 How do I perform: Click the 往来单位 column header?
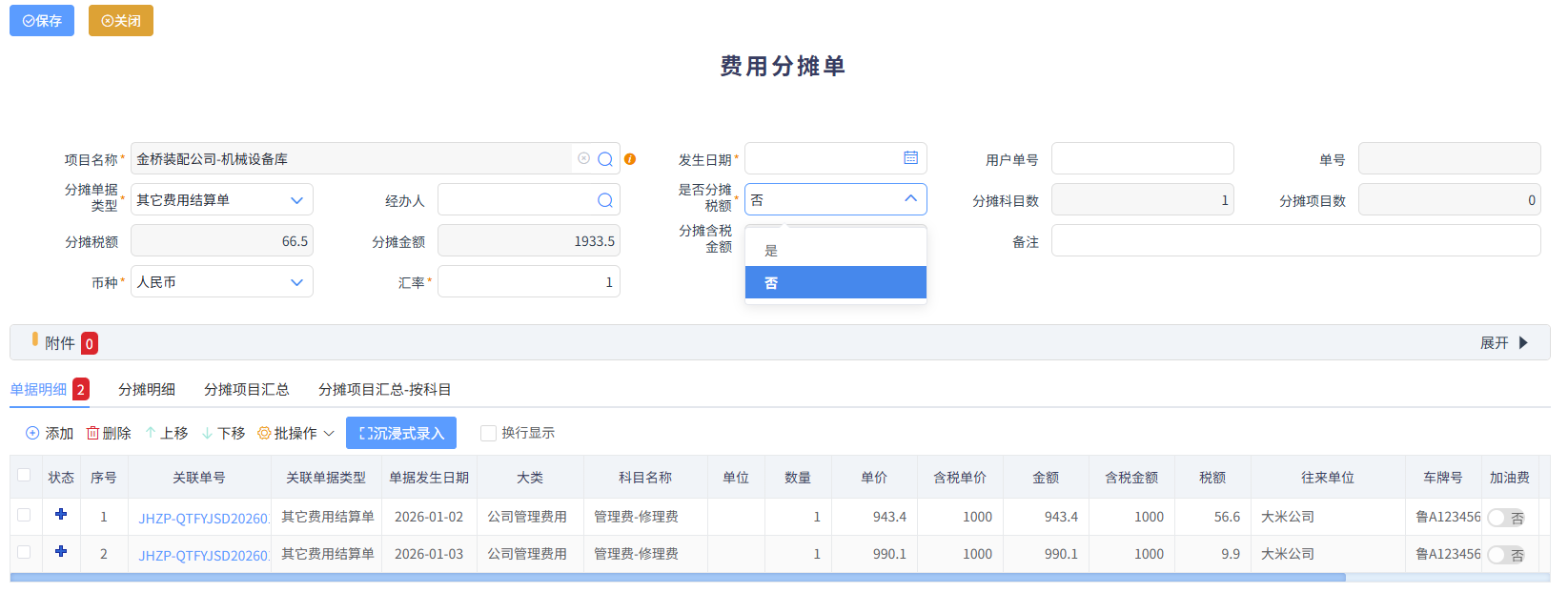click(x=1328, y=477)
